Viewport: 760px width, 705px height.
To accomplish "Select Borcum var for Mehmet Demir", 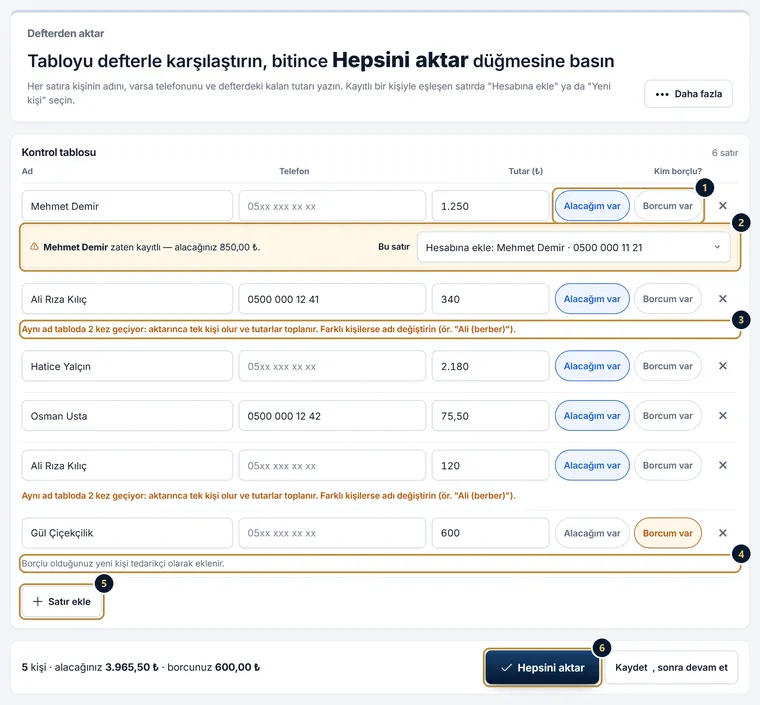I will tap(667, 206).
